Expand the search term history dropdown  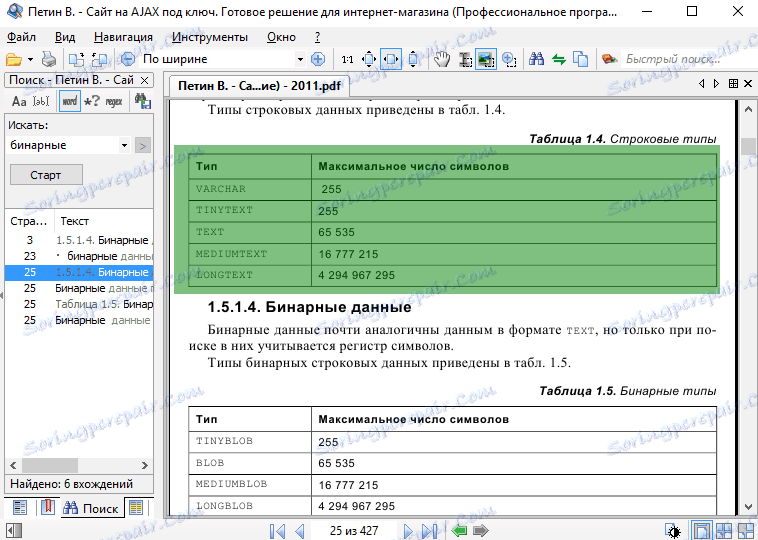124,146
